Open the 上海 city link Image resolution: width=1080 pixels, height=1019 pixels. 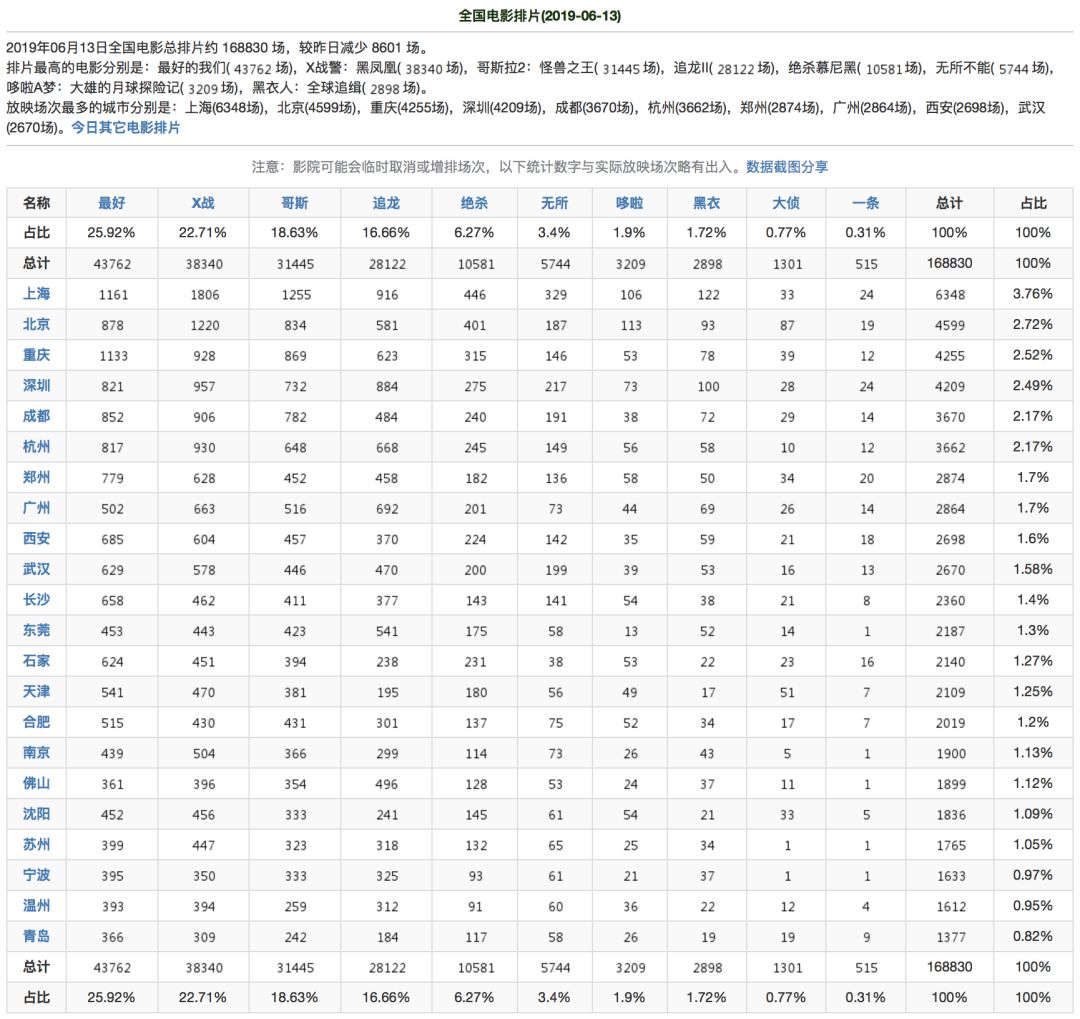(37, 294)
